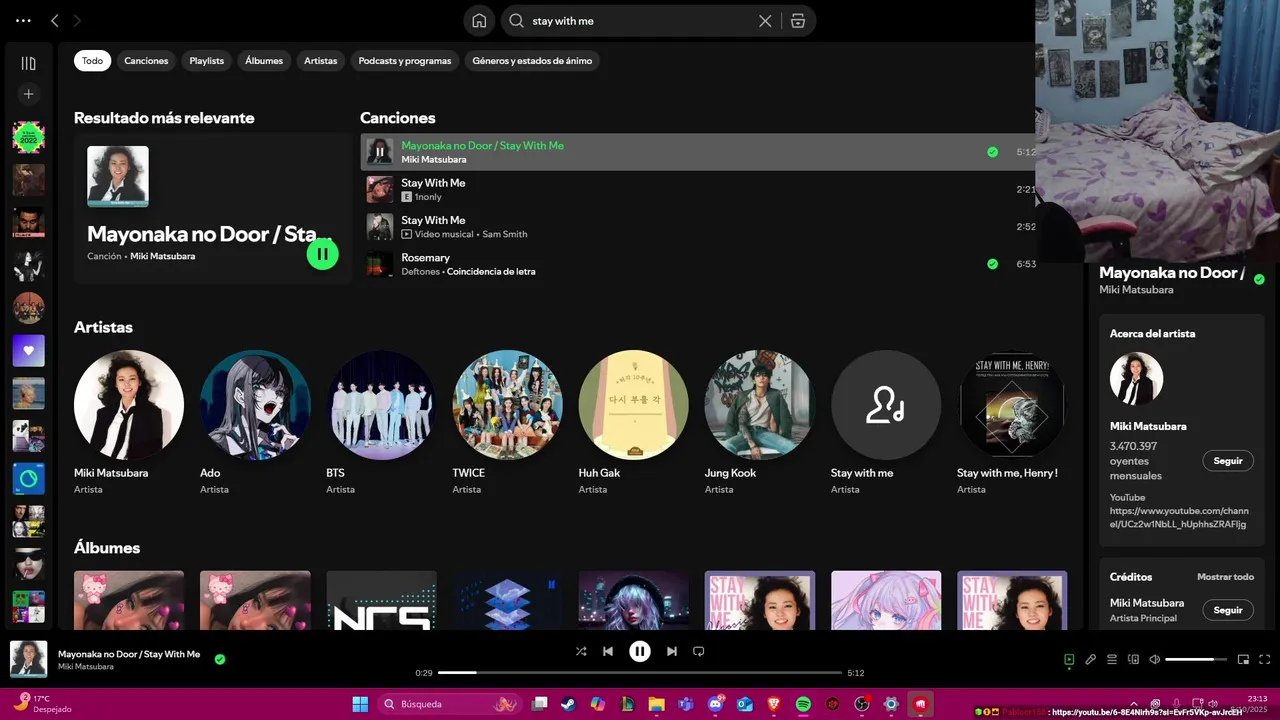Open the Browse icon beside search
1280x720 pixels.
click(798, 21)
